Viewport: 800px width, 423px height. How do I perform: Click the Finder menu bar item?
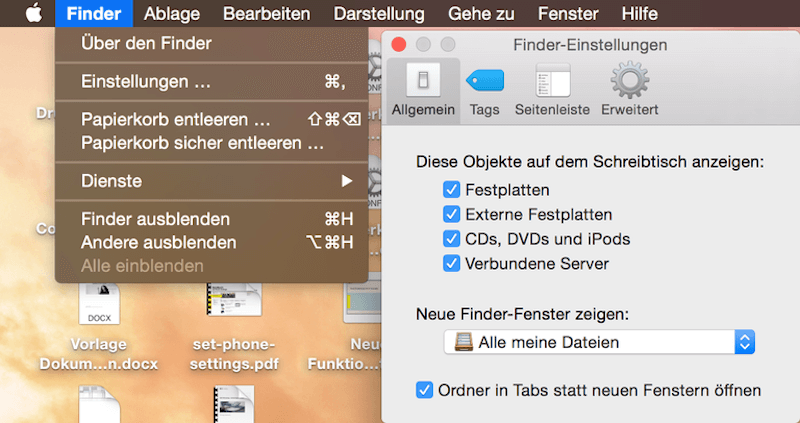[94, 13]
